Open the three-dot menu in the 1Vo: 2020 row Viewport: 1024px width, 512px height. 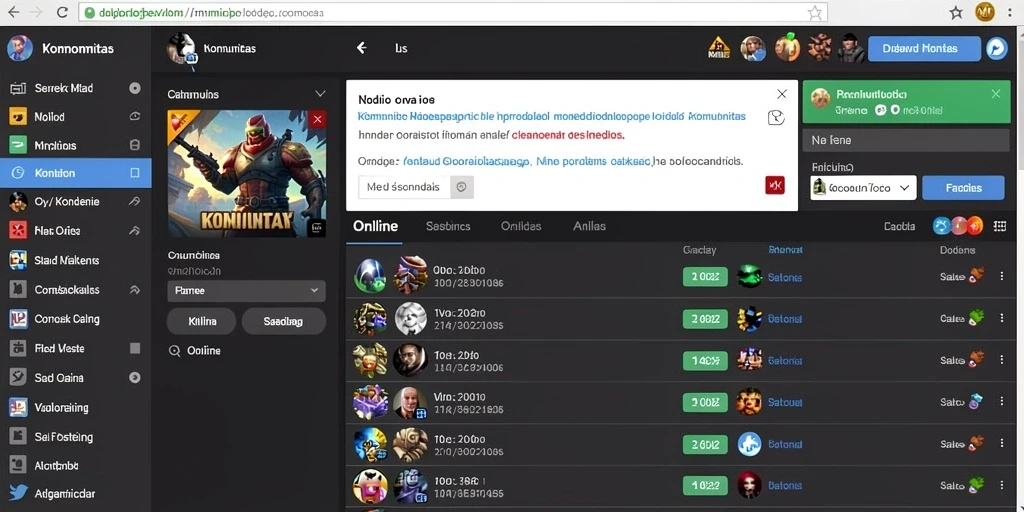(1002, 317)
